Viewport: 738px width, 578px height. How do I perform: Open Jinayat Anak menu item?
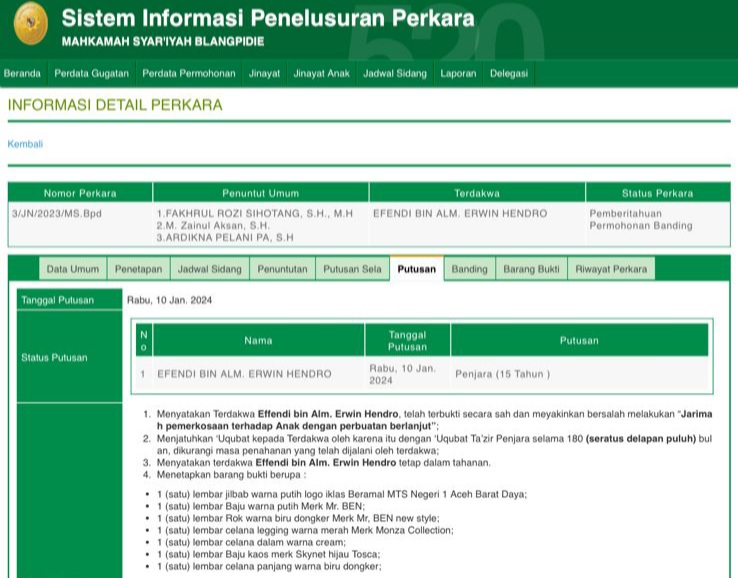tap(321, 74)
